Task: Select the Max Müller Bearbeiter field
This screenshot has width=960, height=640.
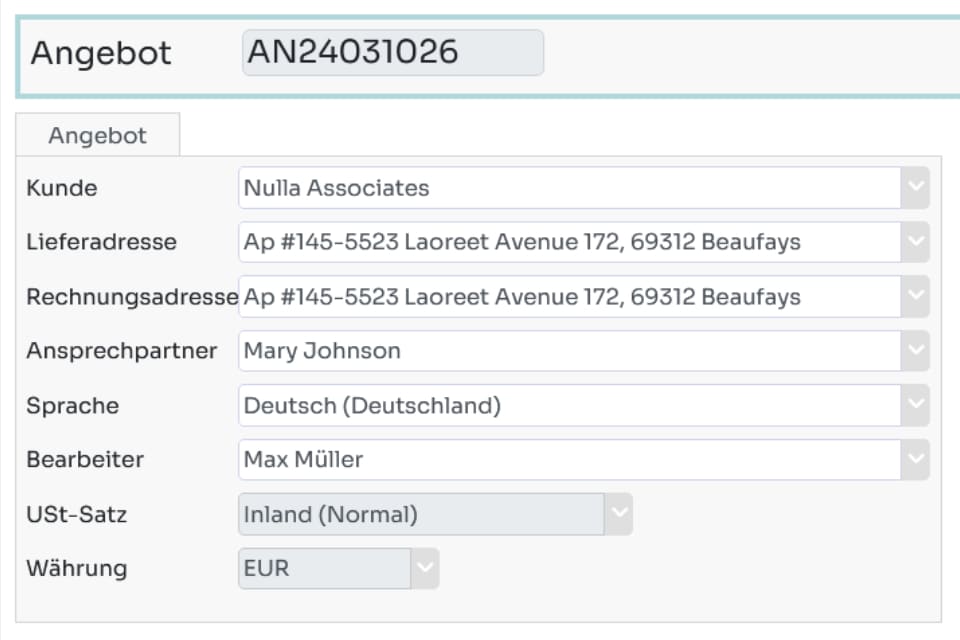Action: (569, 459)
